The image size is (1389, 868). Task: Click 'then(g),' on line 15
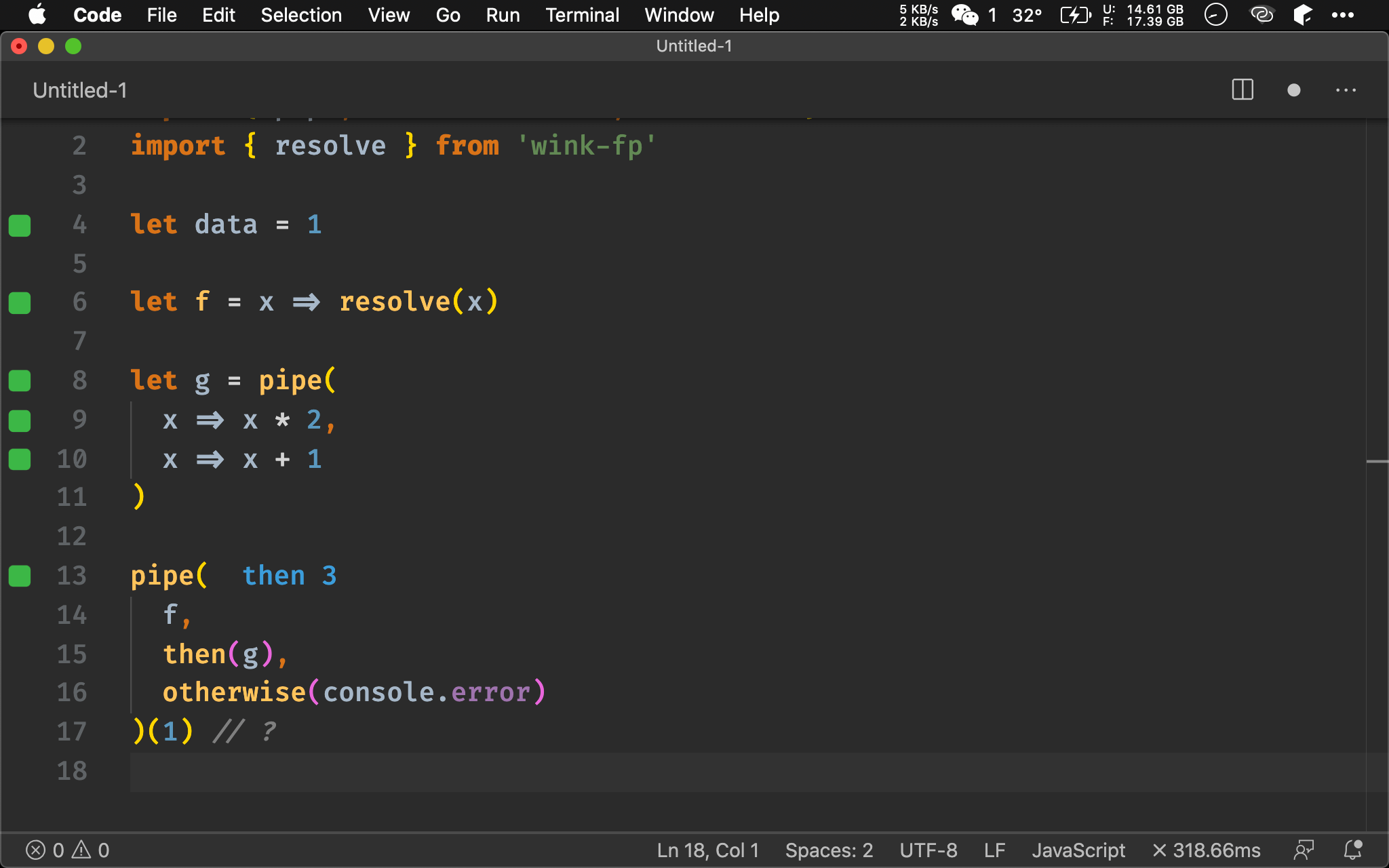(x=226, y=654)
